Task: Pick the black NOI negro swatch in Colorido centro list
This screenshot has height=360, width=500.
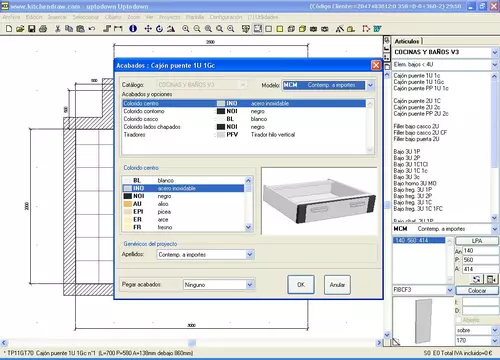Action: pyautogui.click(x=128, y=196)
